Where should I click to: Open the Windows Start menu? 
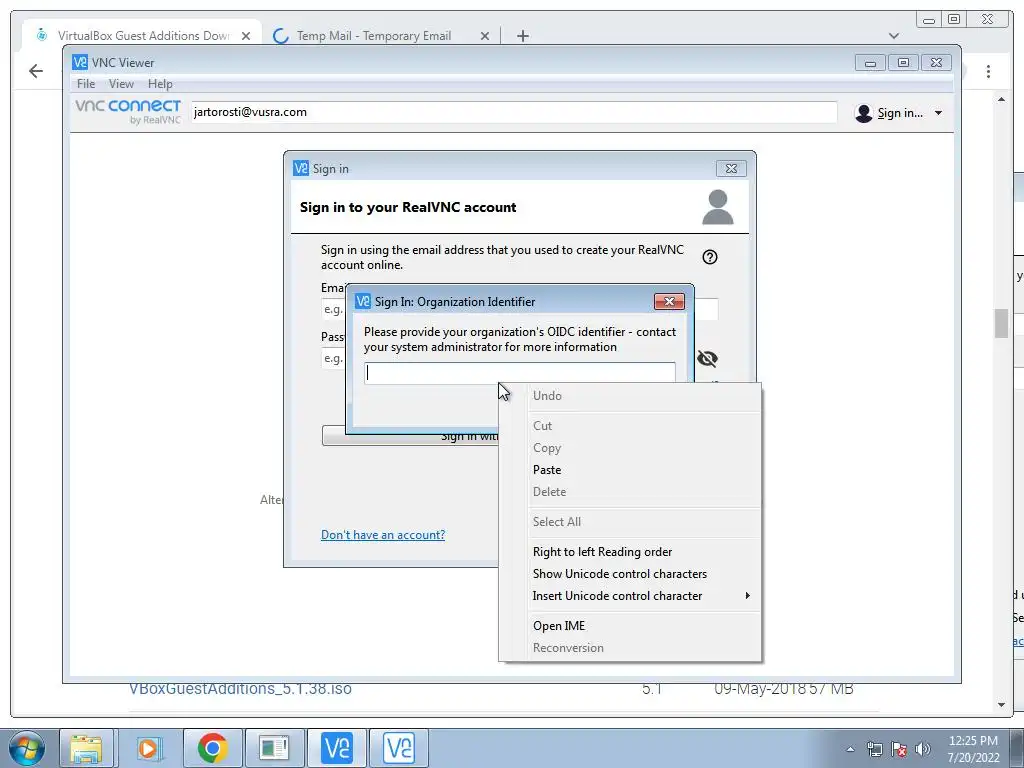click(26, 748)
